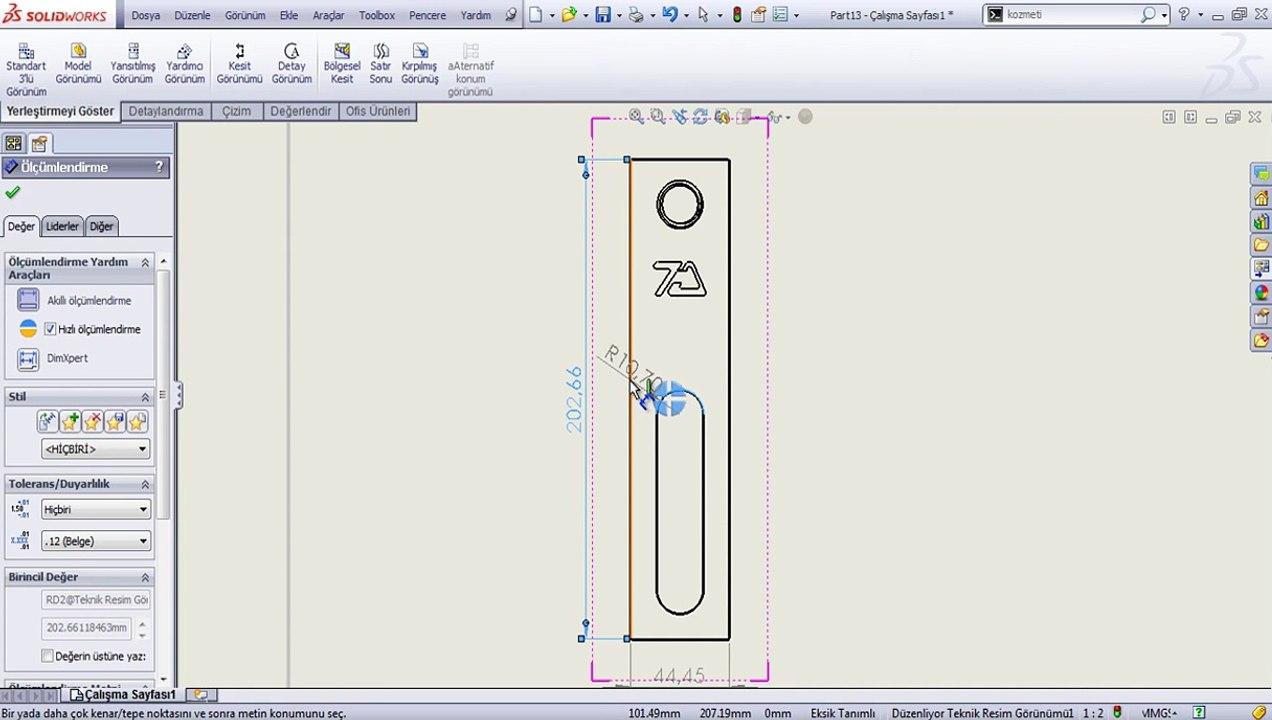The width and height of the screenshot is (1272, 720).
Task: Open tolerance type dropdown showing Hiçbiri
Action: (96, 509)
